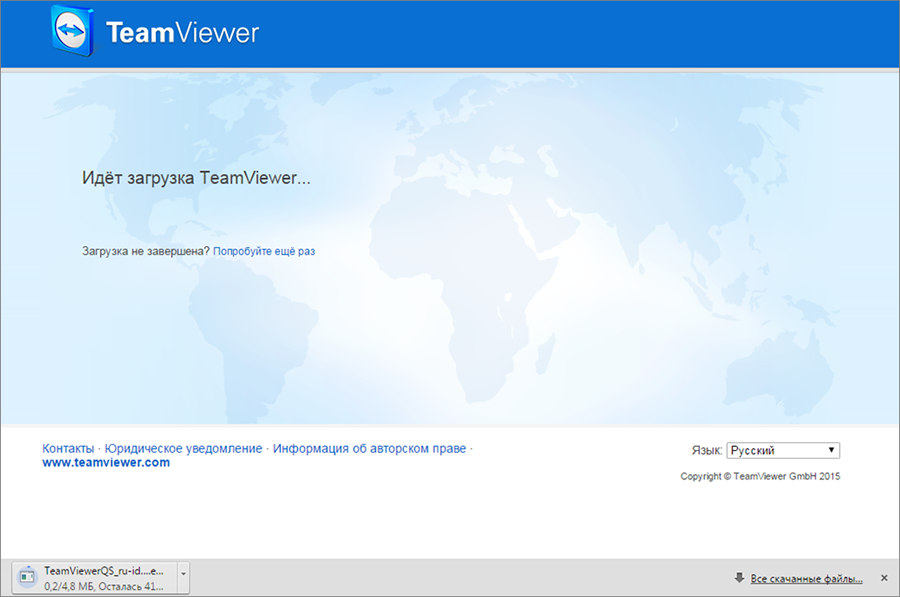Click the 'Copyright © TeamViewer GmbH 2015' text
This screenshot has width=900, height=597.
pos(760,476)
